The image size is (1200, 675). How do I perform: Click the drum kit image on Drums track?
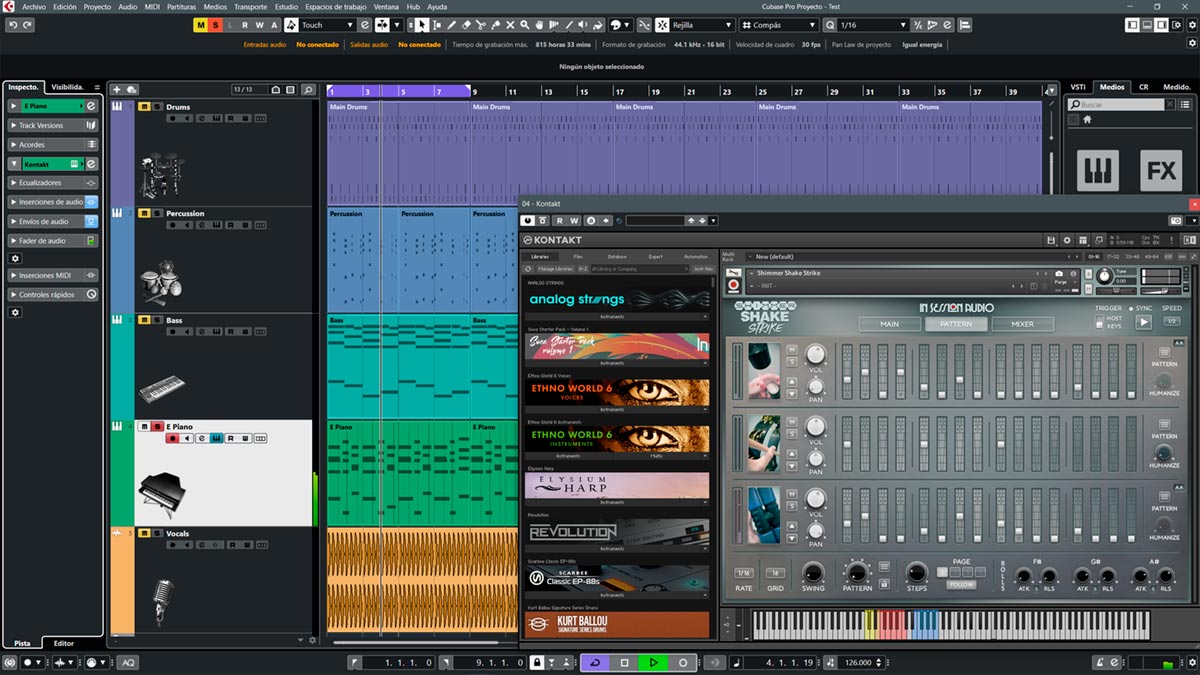pos(161,176)
